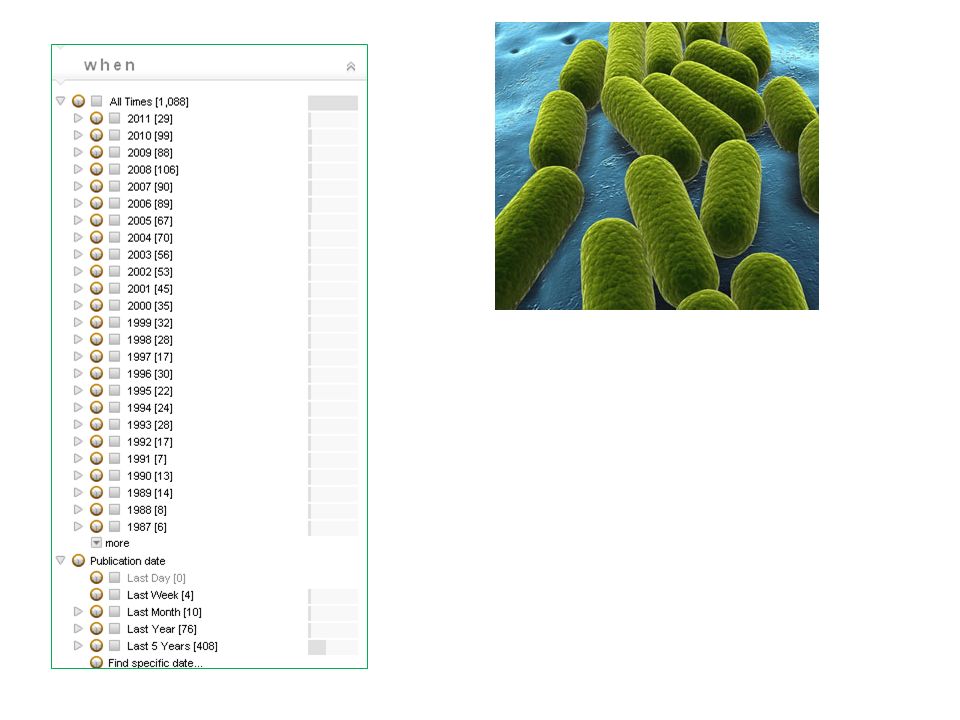Select the 1999 [32] year label

pyautogui.click(x=150, y=323)
